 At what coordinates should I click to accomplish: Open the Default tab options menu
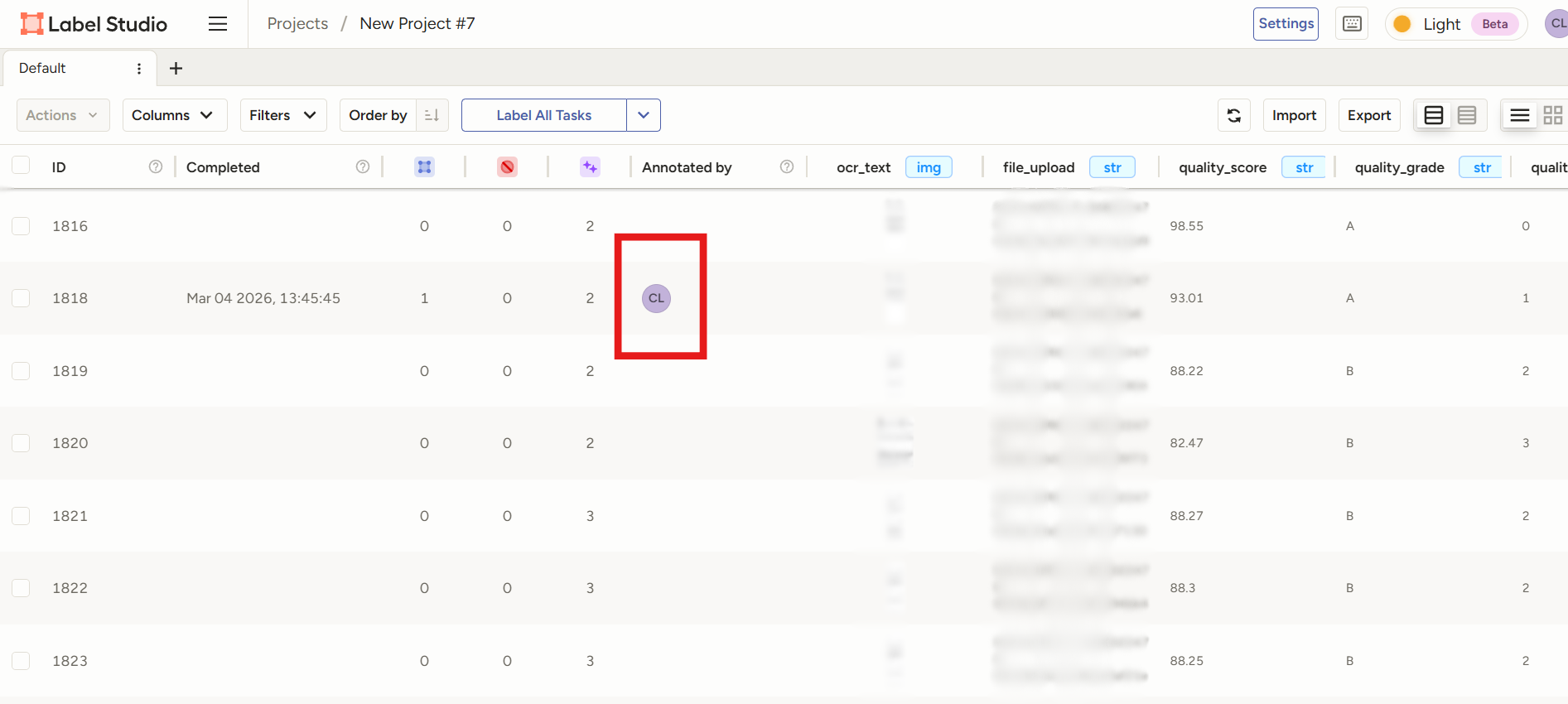[139, 69]
